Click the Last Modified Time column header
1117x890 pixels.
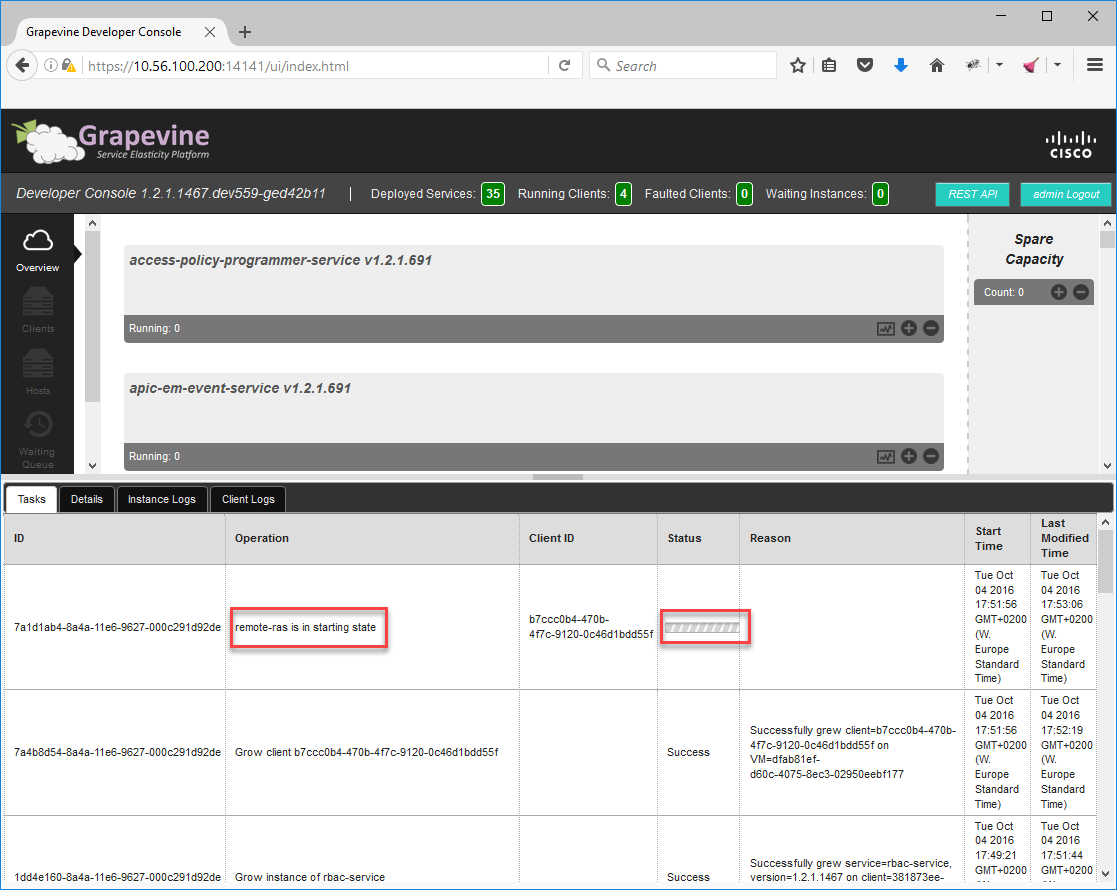1065,538
